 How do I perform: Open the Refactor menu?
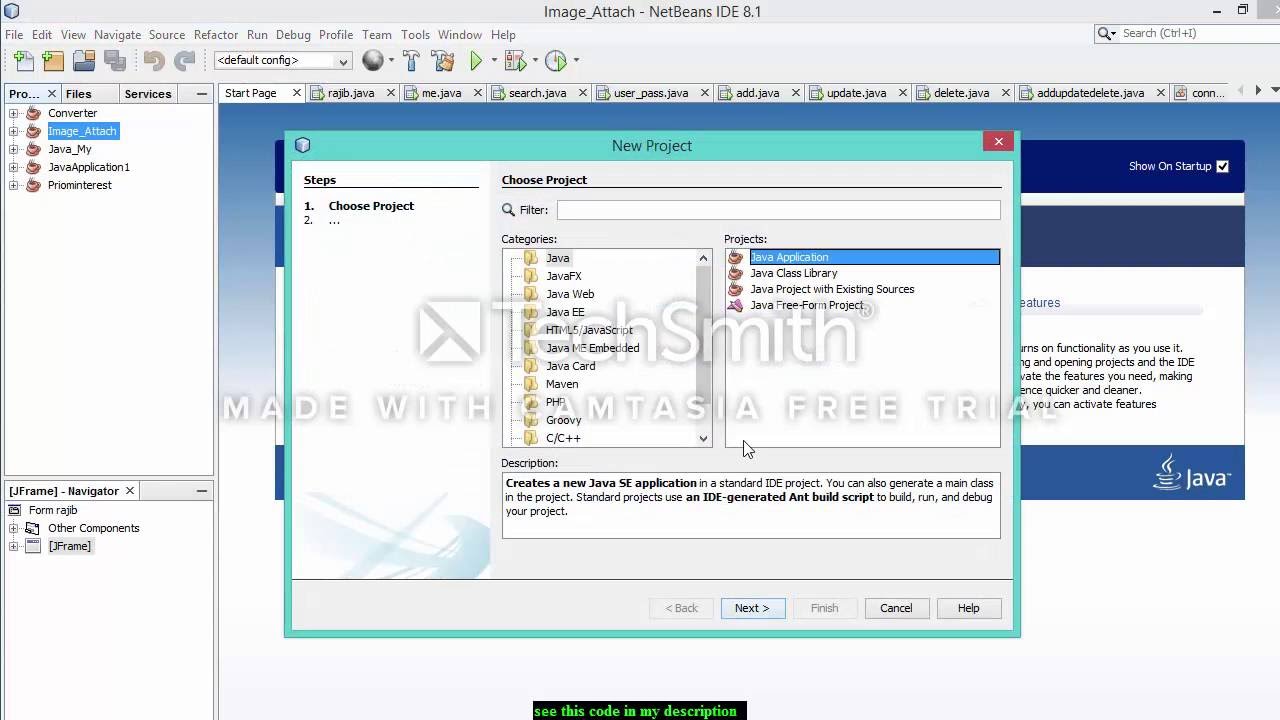click(x=216, y=34)
